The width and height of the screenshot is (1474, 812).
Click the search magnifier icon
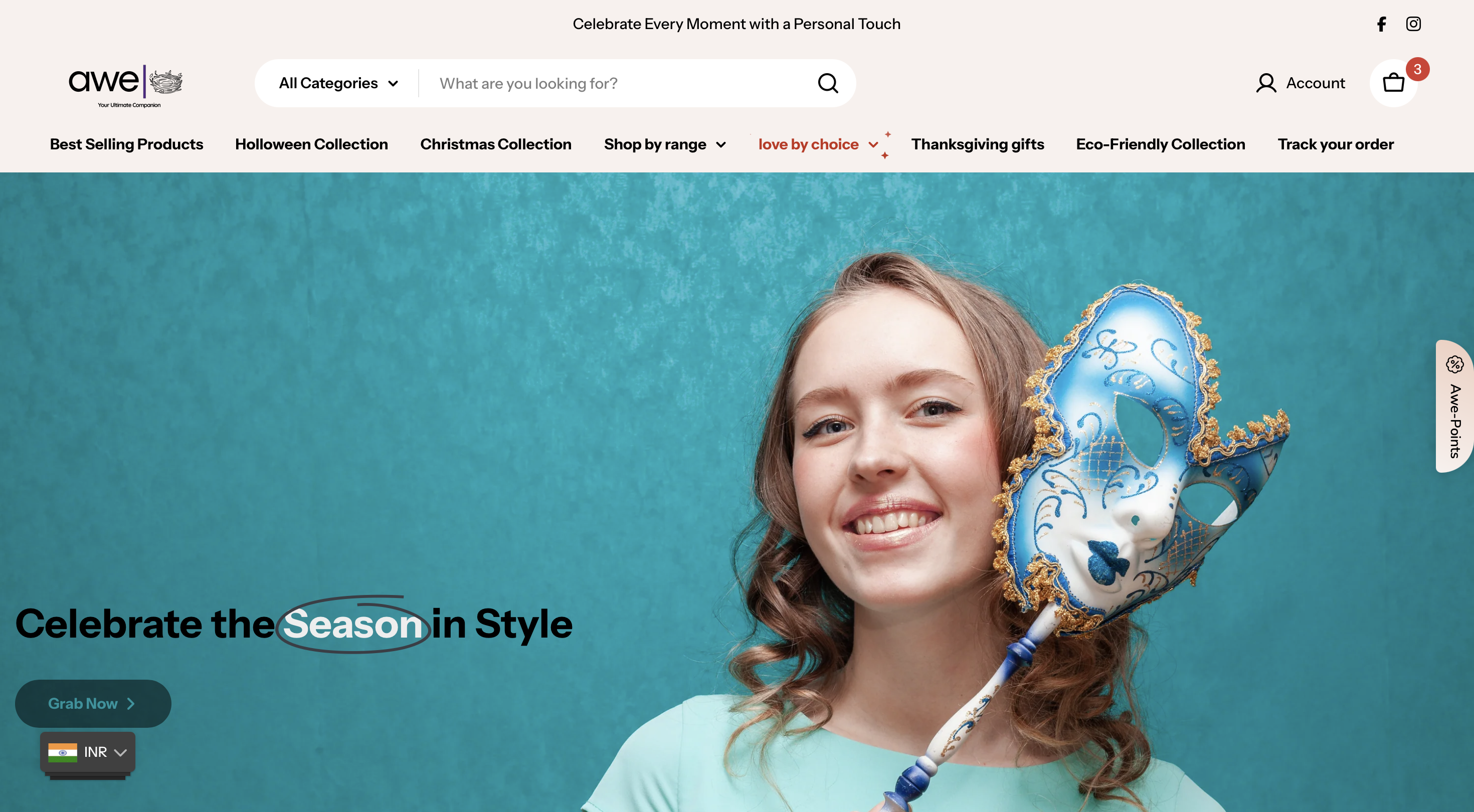(827, 84)
